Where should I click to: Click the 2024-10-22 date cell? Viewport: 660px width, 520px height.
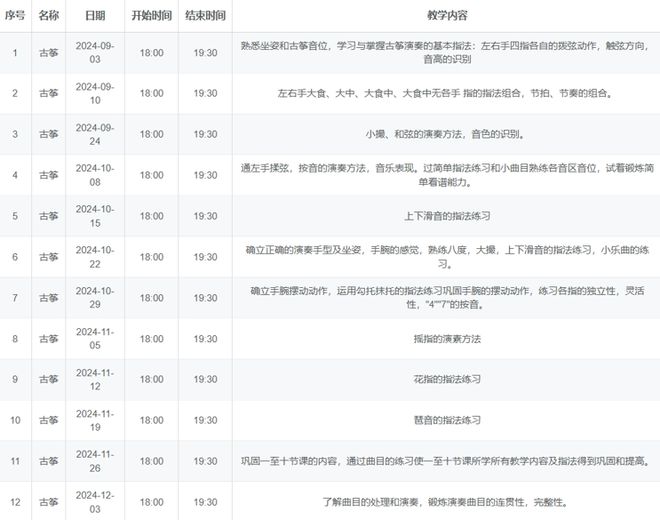point(95,257)
